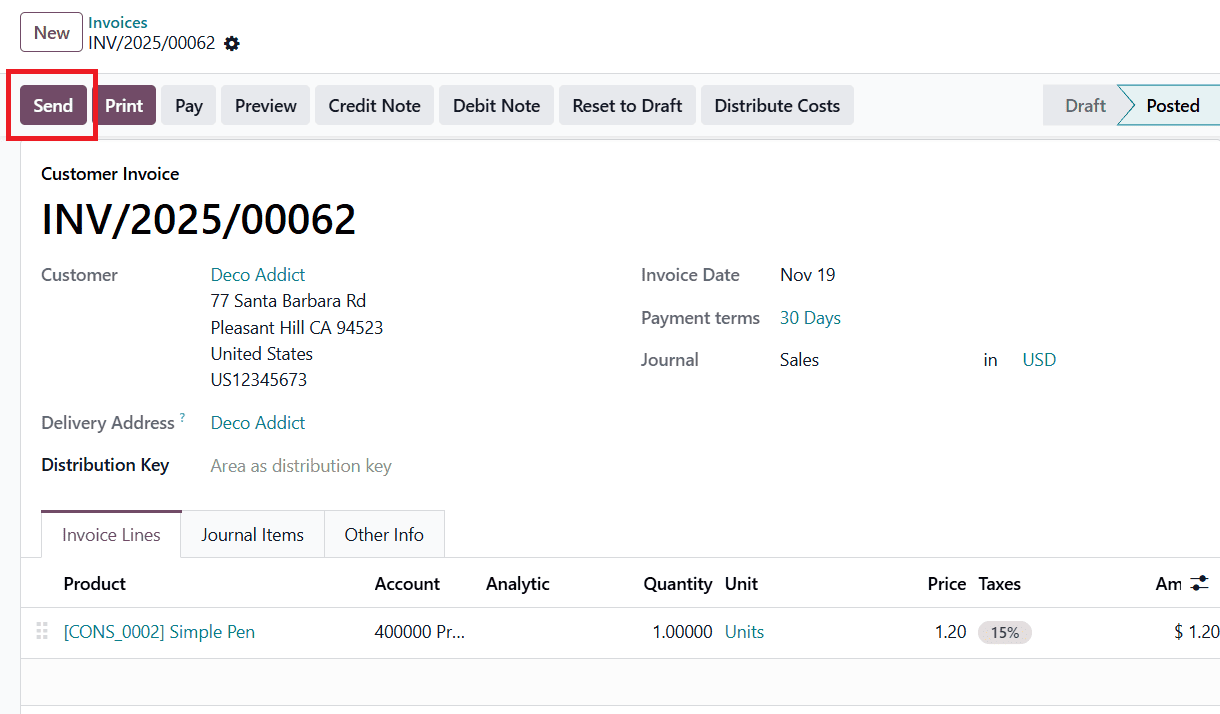Reset the invoice to Draft

tap(627, 105)
